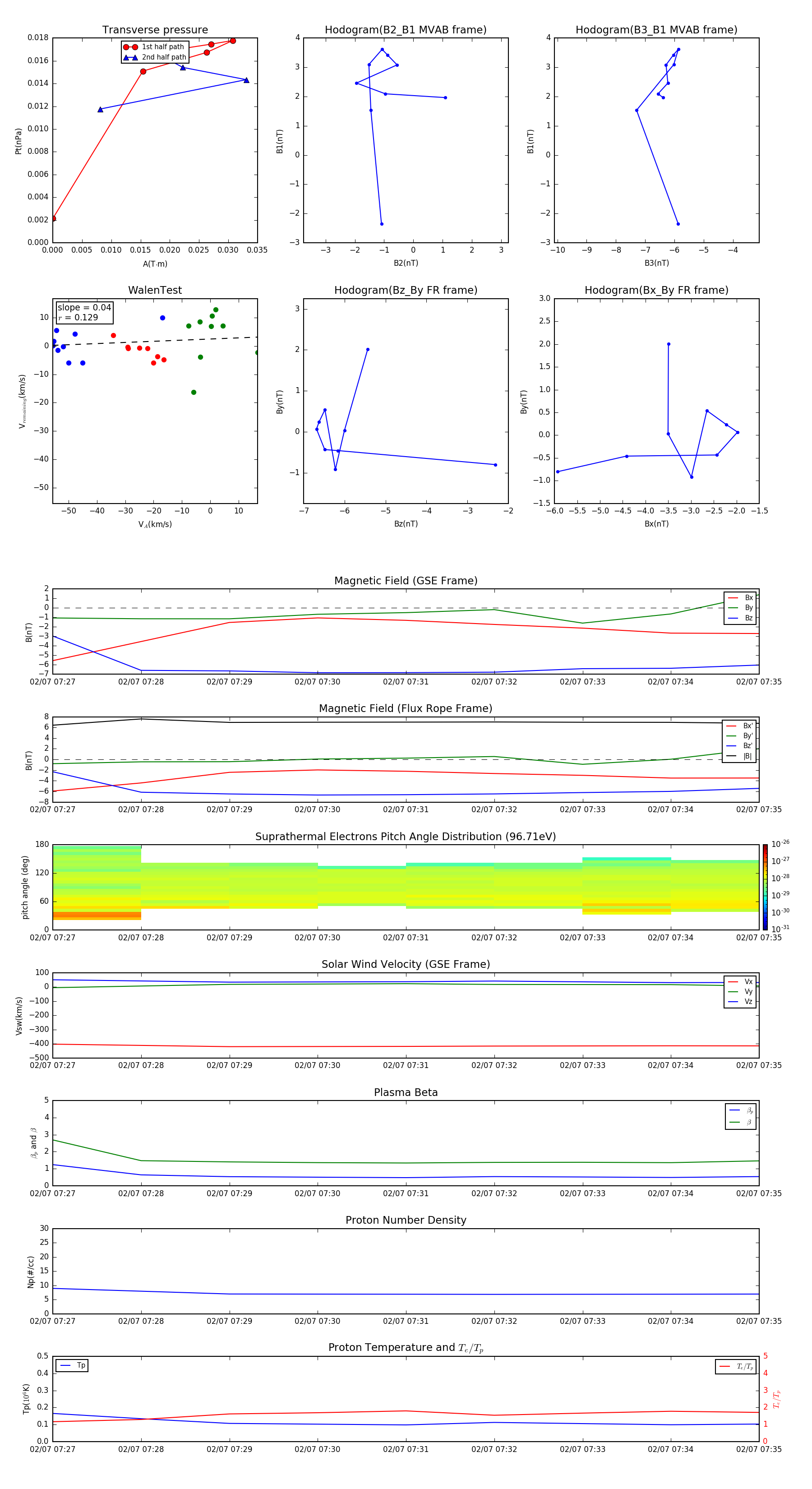Click the Np(#/cc) y-axis label
This screenshot has width=812, height=1489.
tap(31, 1272)
